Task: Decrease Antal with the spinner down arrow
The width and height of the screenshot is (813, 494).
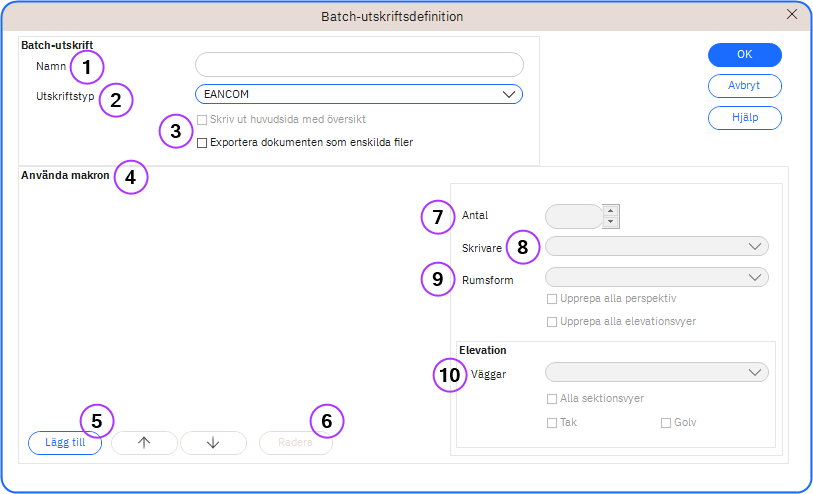Action: click(612, 222)
